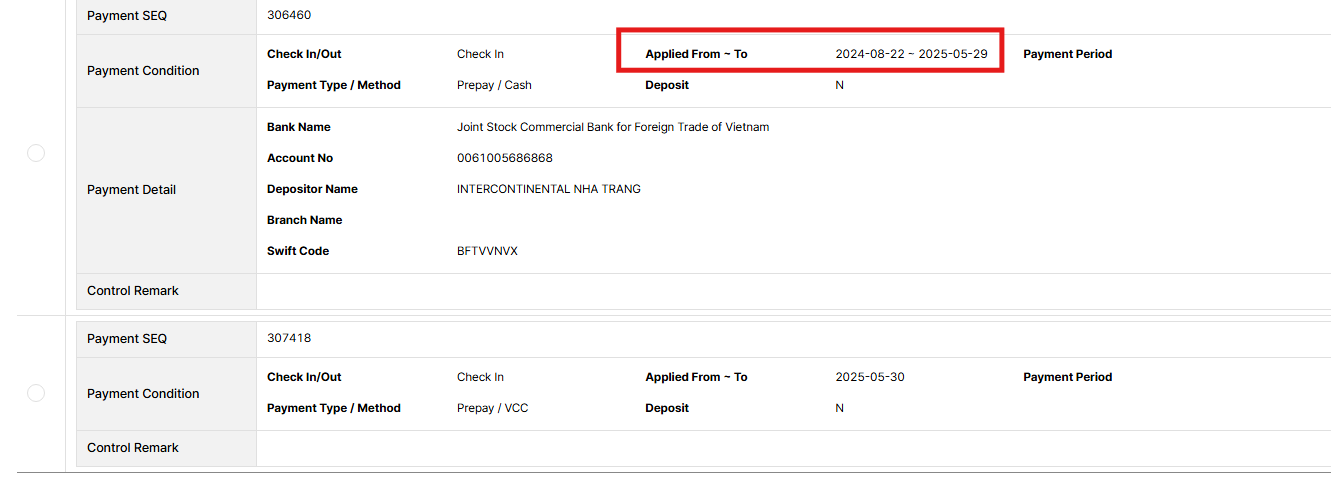This screenshot has height=495, width=1331.
Task: Click the Prepay / VCC payment method
Action: 492,408
